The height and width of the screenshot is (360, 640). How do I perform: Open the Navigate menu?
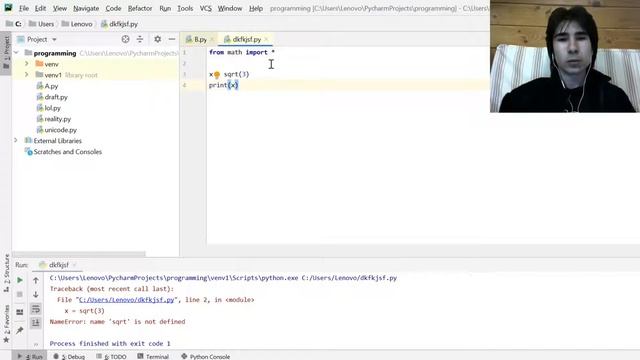pyautogui.click(x=86, y=8)
